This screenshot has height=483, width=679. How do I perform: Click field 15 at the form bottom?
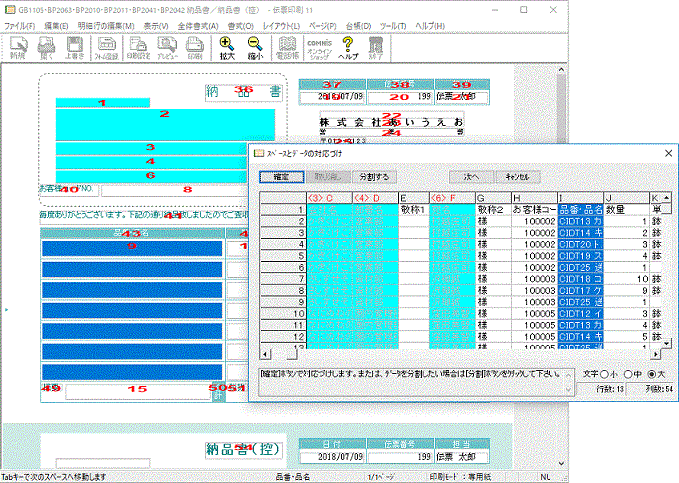tap(139, 392)
